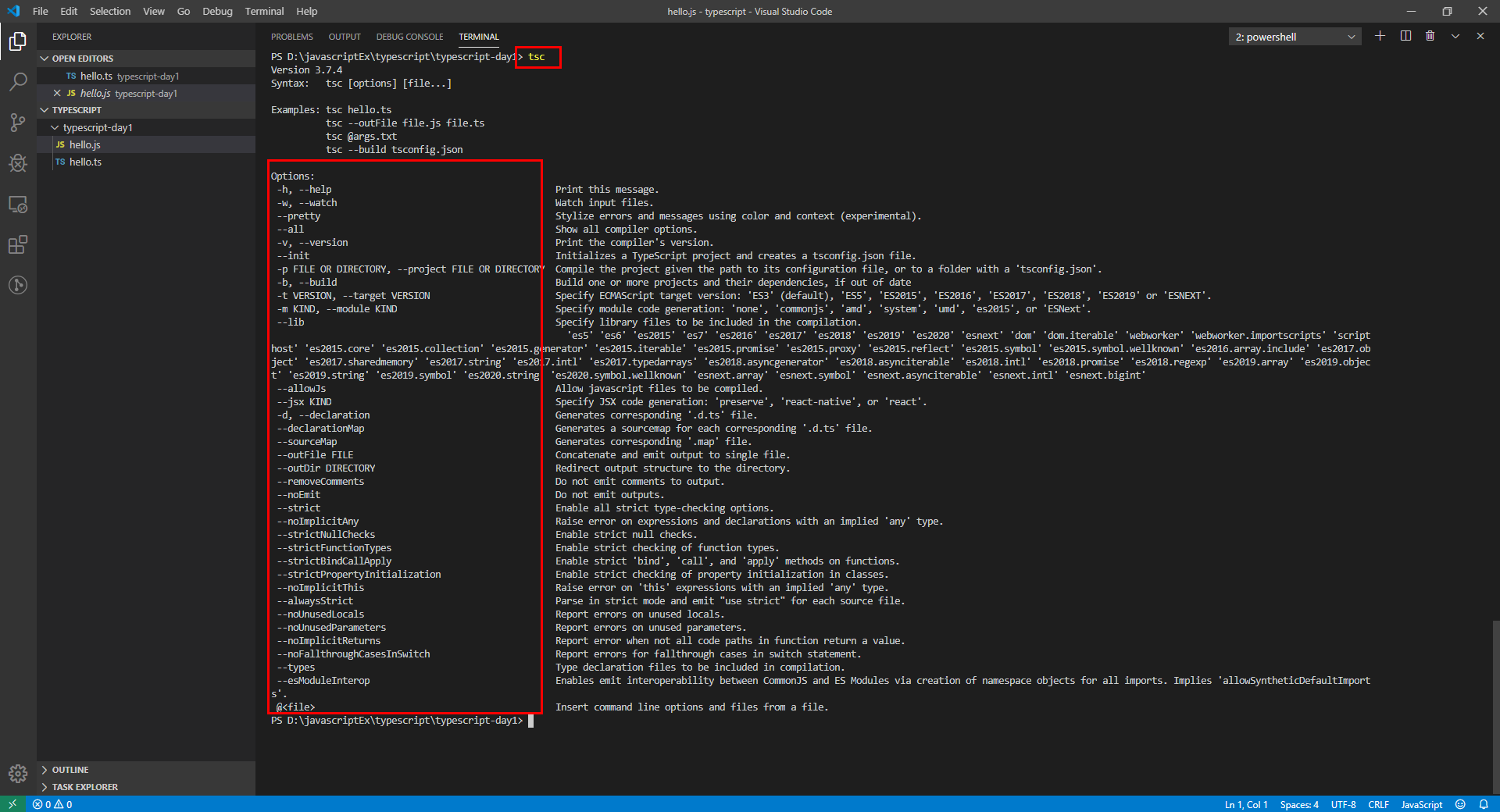Image resolution: width=1500 pixels, height=812 pixels.
Task: Select the Terminal panel tab
Action: coord(479,37)
